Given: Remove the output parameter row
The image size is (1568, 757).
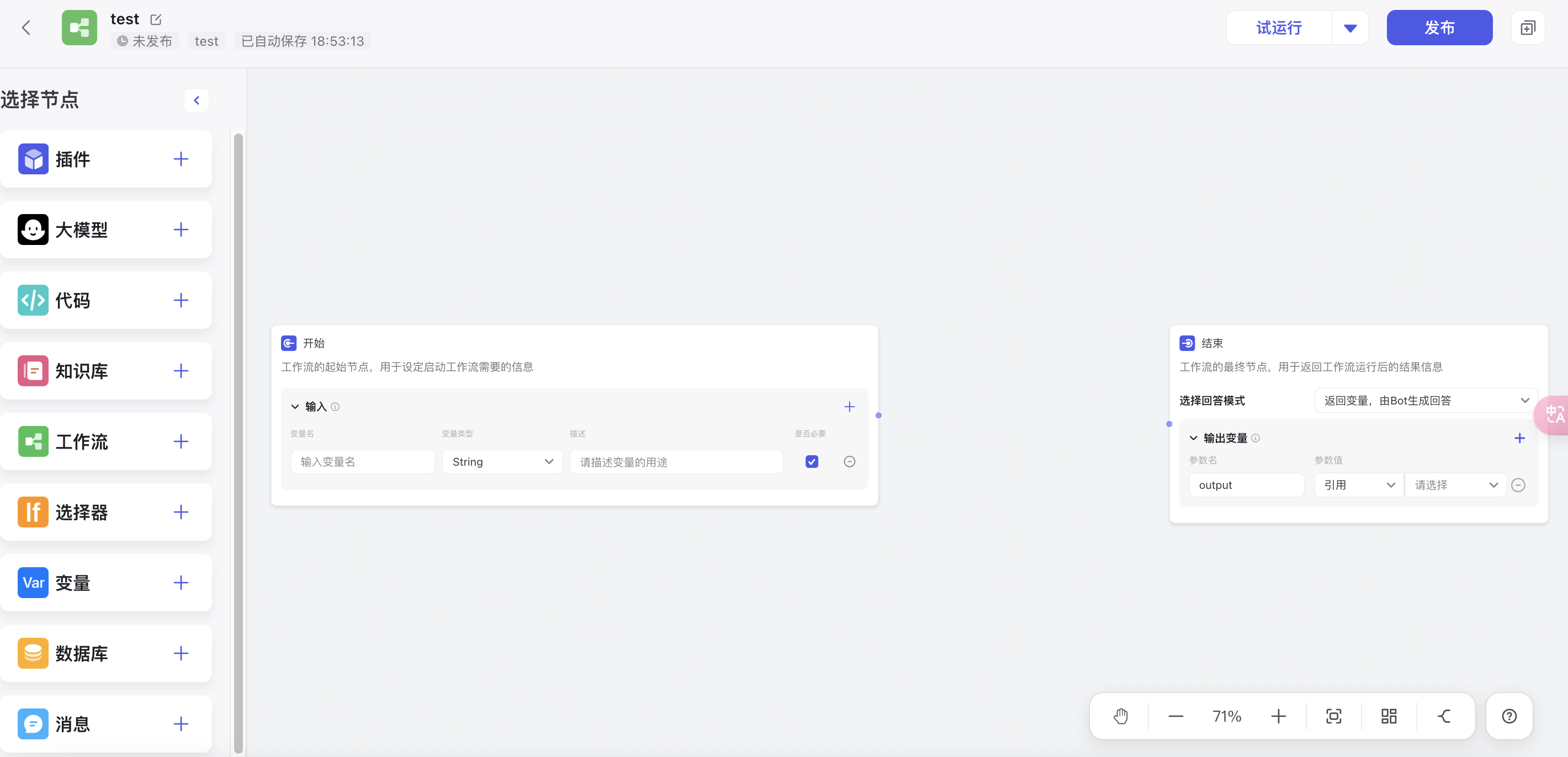Looking at the screenshot, I should point(1518,485).
